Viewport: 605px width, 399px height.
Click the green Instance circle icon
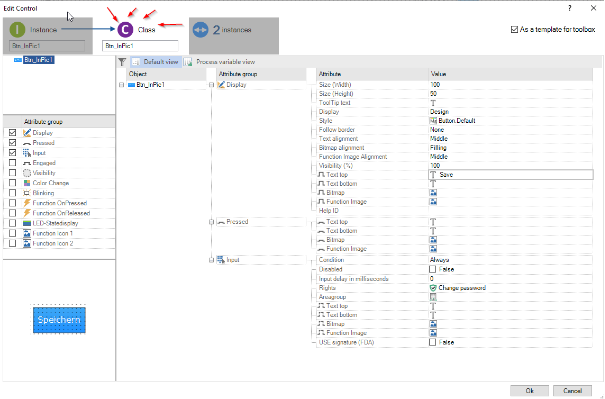[x=17, y=30]
